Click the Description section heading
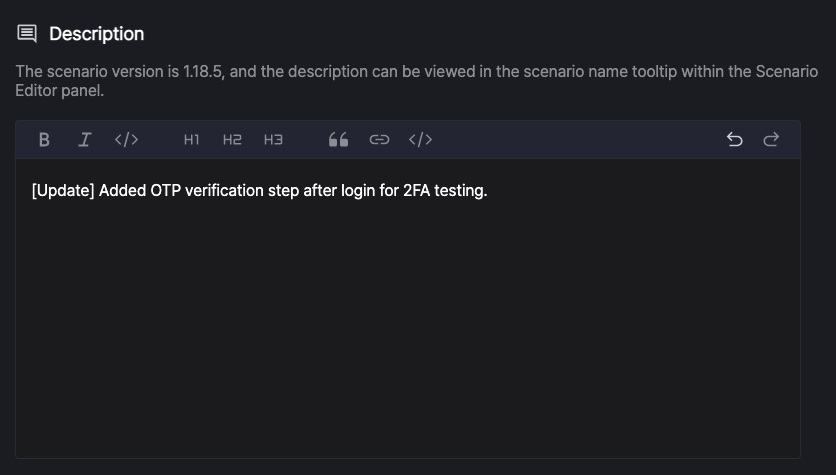This screenshot has width=836, height=475. pyautogui.click(x=97, y=34)
